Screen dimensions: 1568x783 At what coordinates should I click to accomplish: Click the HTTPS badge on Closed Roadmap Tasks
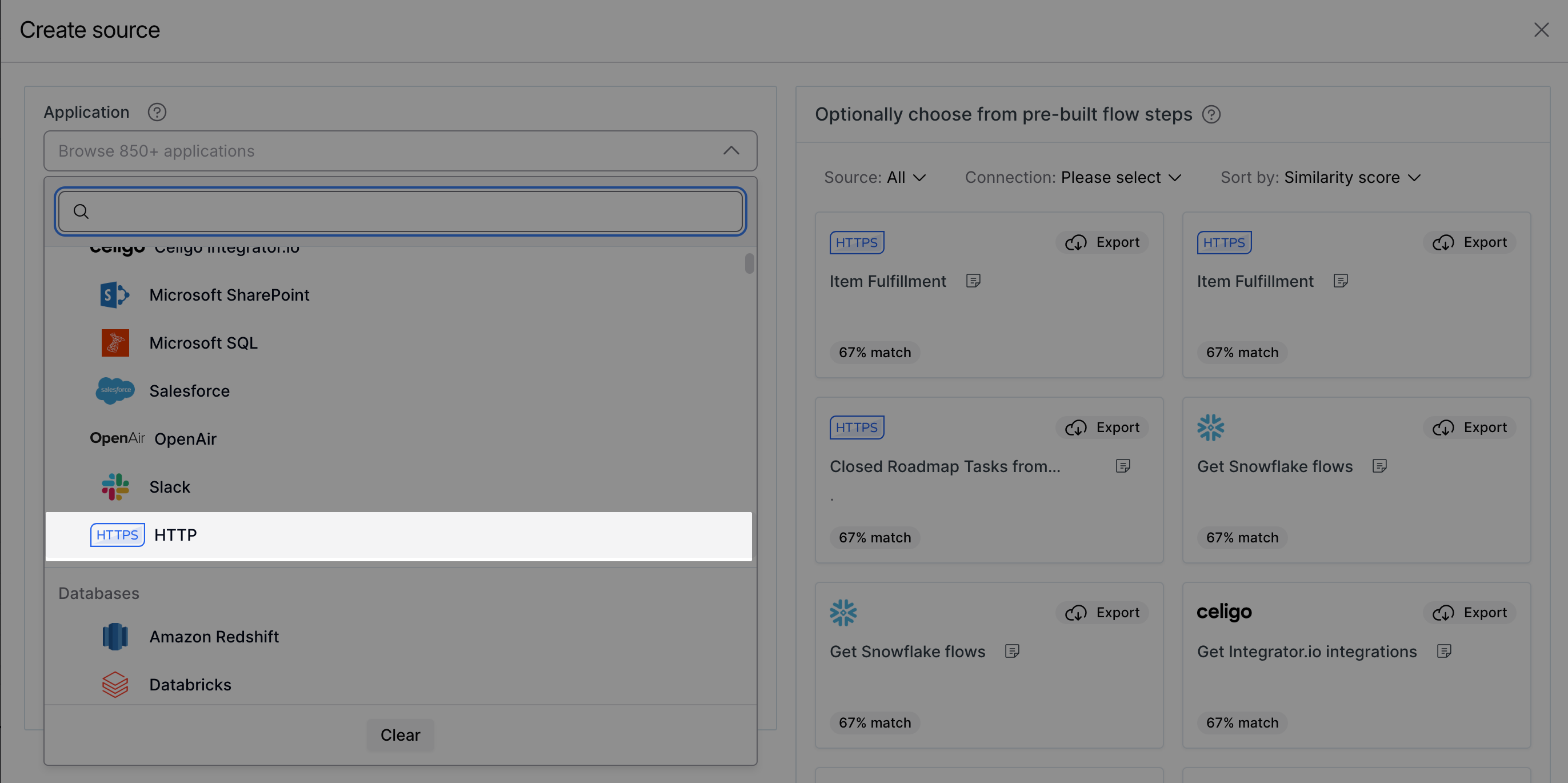pyautogui.click(x=857, y=427)
